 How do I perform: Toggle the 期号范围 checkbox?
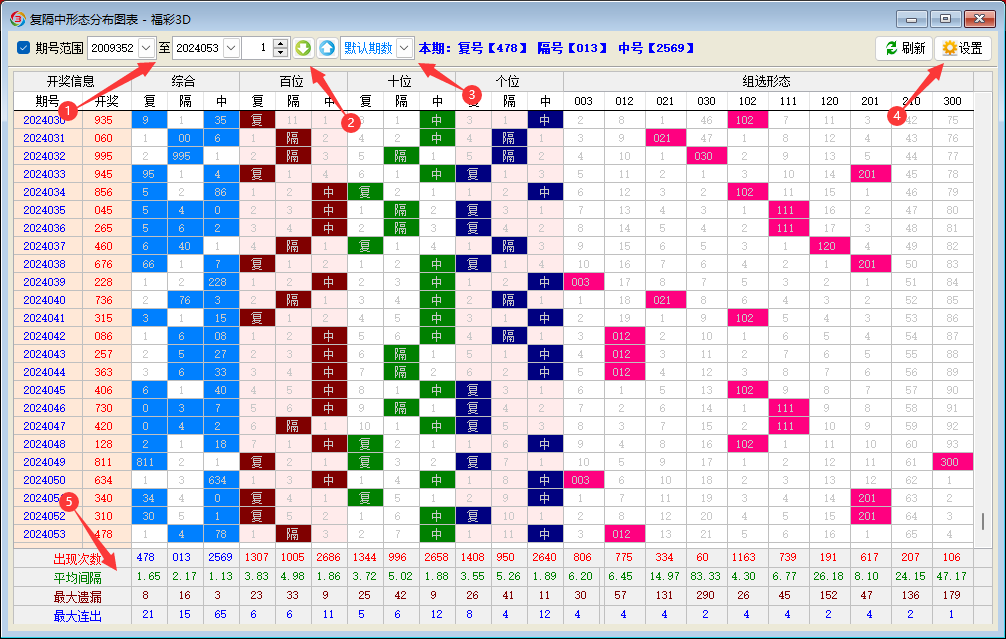point(24,48)
